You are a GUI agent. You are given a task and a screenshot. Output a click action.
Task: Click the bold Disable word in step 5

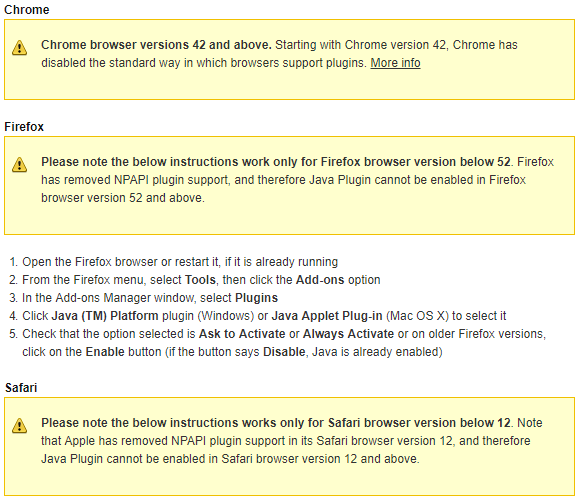284,352
